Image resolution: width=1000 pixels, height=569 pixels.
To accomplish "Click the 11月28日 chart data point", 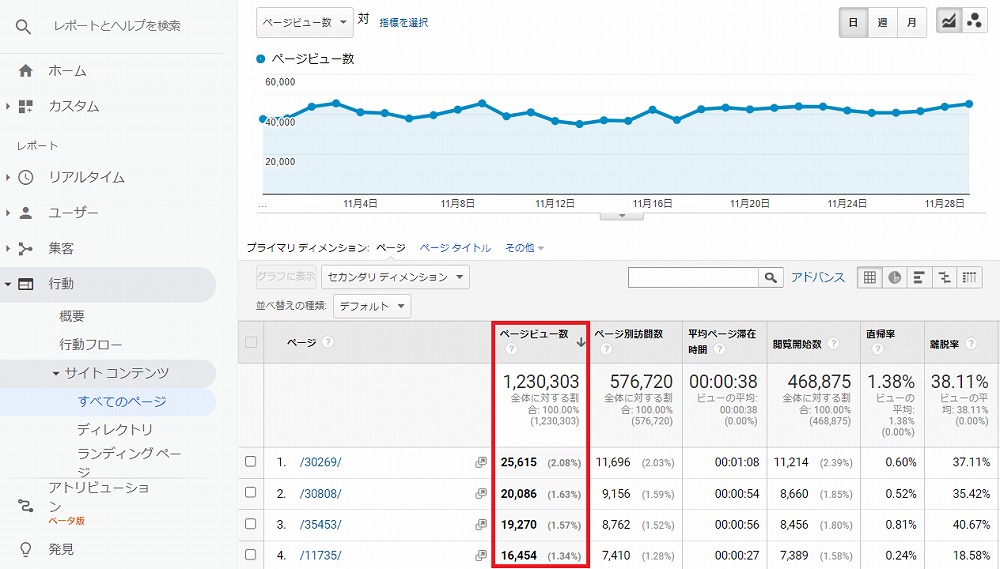I will pyautogui.click(x=945, y=107).
